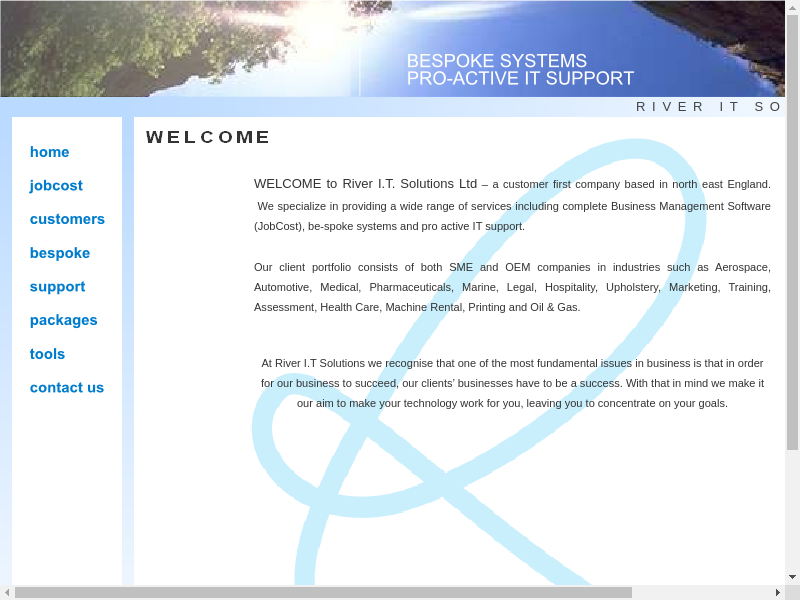Click the horizontal scrollbar left arrow
The image size is (800, 600).
7,592
